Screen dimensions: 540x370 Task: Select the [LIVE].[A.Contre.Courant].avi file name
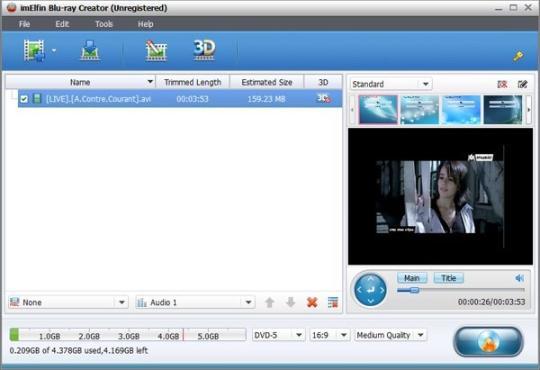(x=98, y=99)
